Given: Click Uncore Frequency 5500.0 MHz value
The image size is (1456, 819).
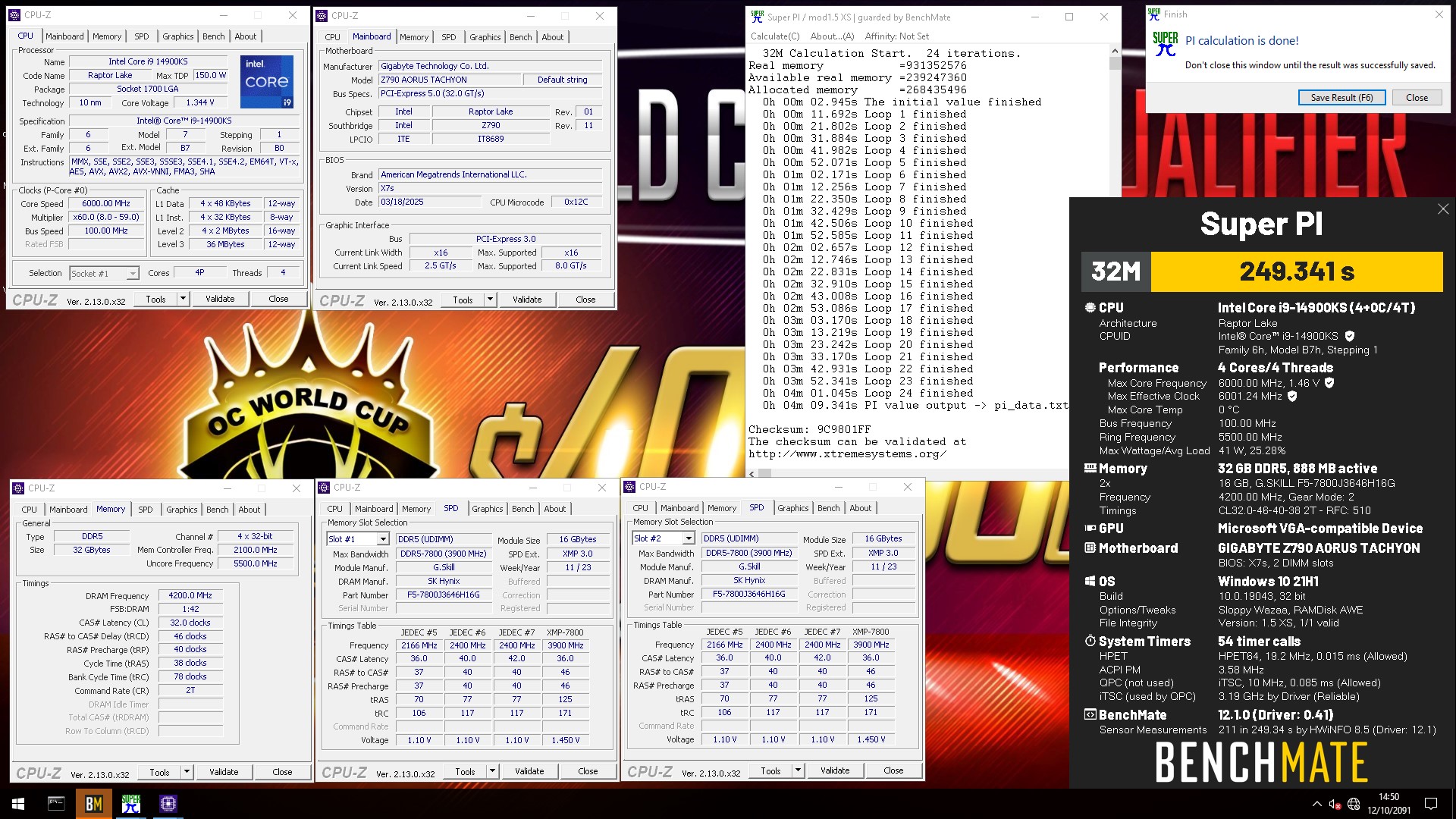Looking at the screenshot, I should pyautogui.click(x=256, y=564).
